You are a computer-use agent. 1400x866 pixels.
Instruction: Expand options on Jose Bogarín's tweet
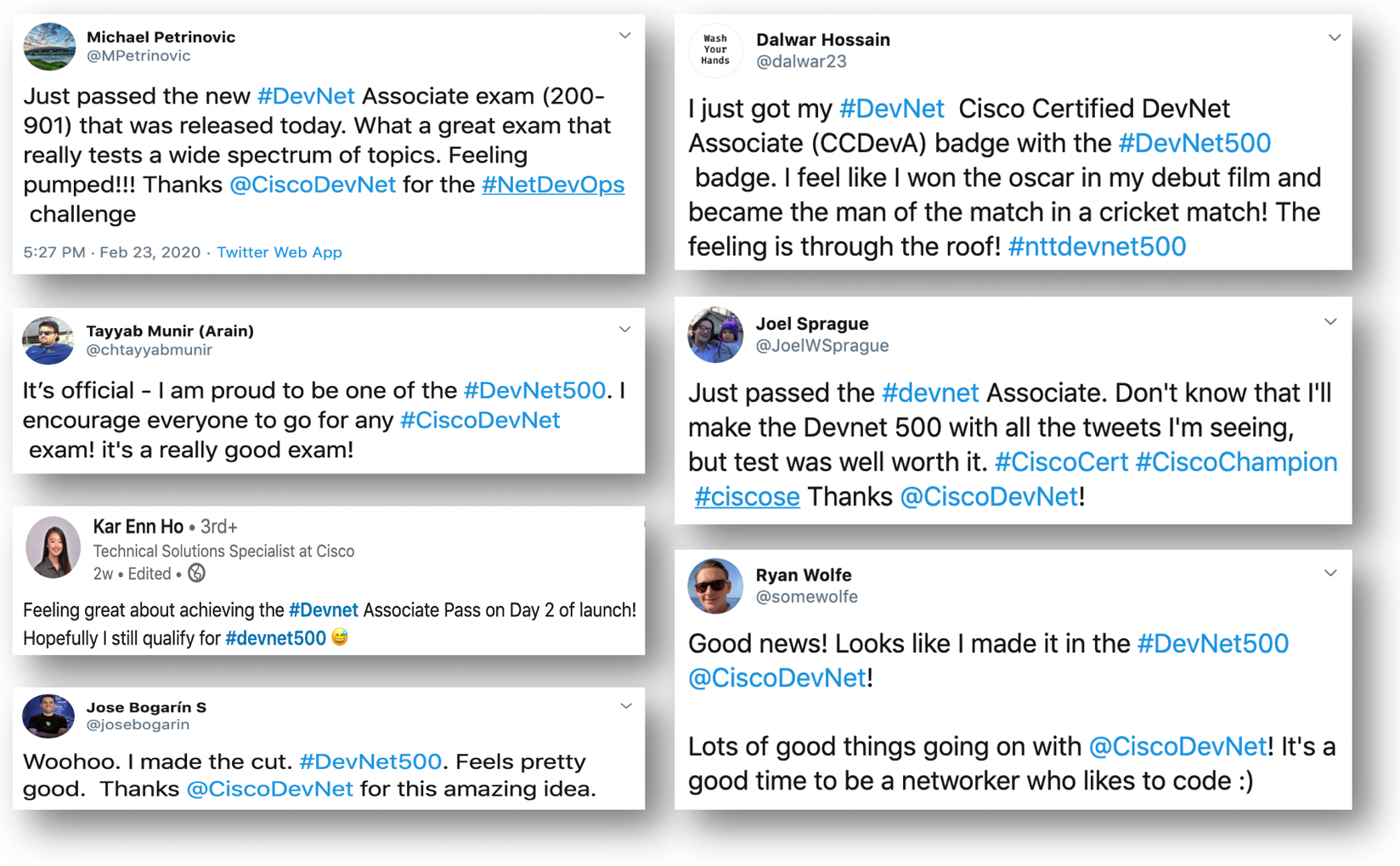(626, 705)
